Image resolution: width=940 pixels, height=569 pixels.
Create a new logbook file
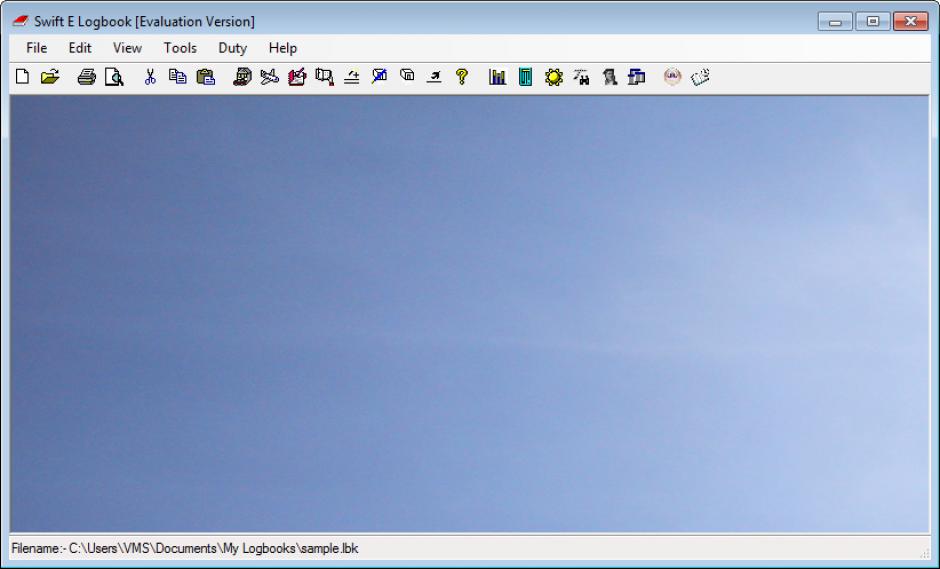click(x=22, y=77)
